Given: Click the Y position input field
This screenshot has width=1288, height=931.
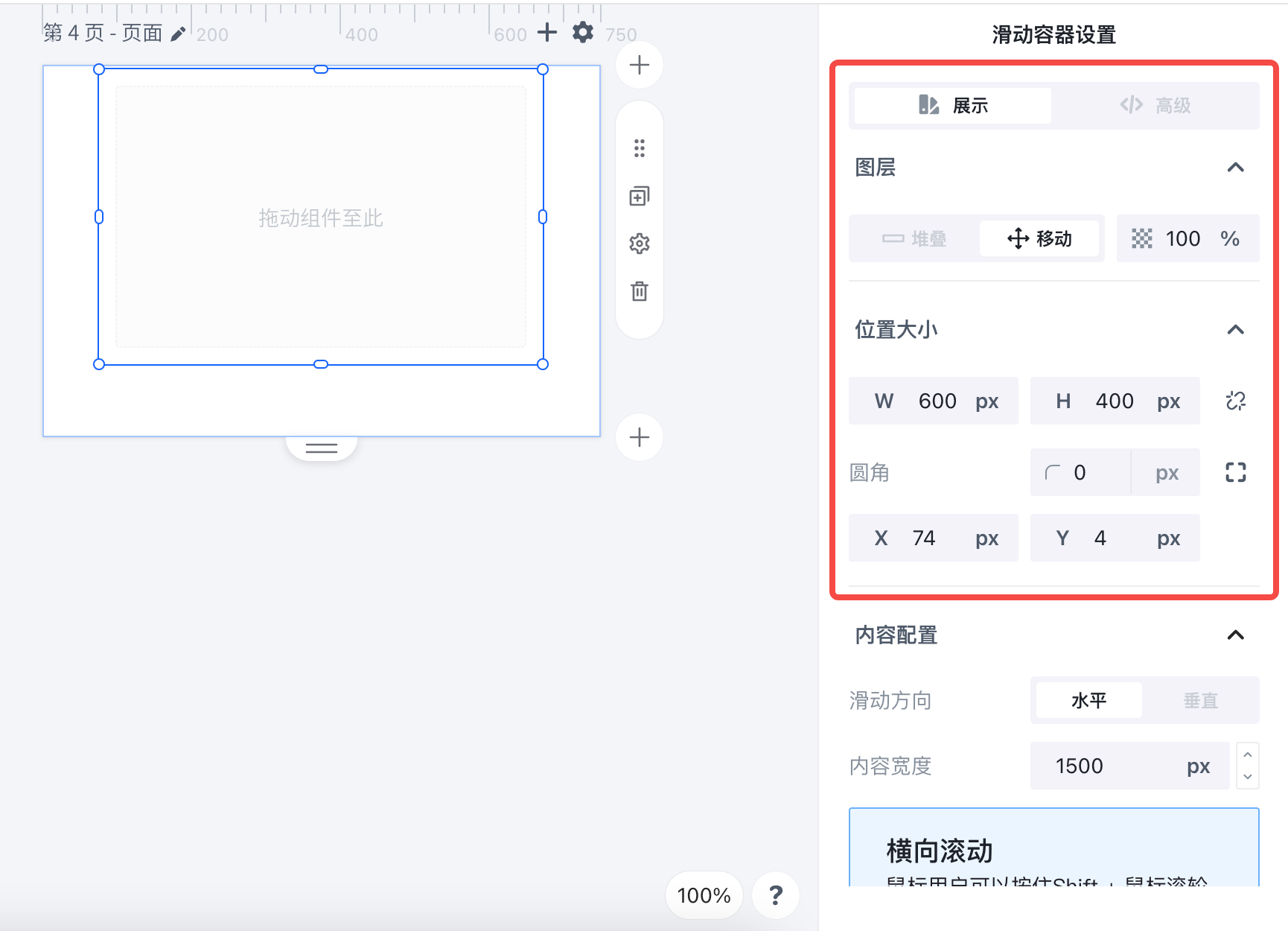Looking at the screenshot, I should point(1115,538).
